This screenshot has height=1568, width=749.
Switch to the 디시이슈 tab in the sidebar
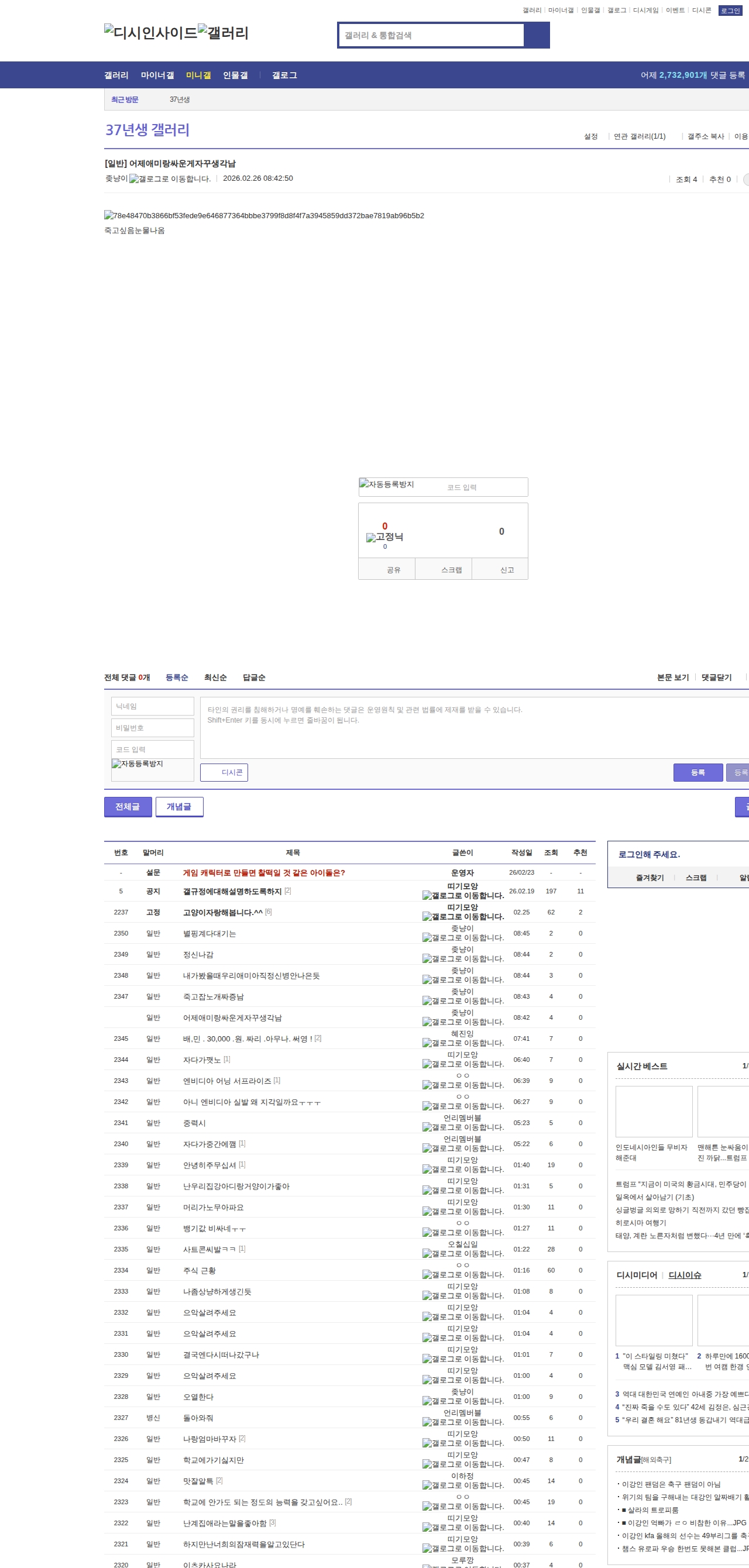685,1275
